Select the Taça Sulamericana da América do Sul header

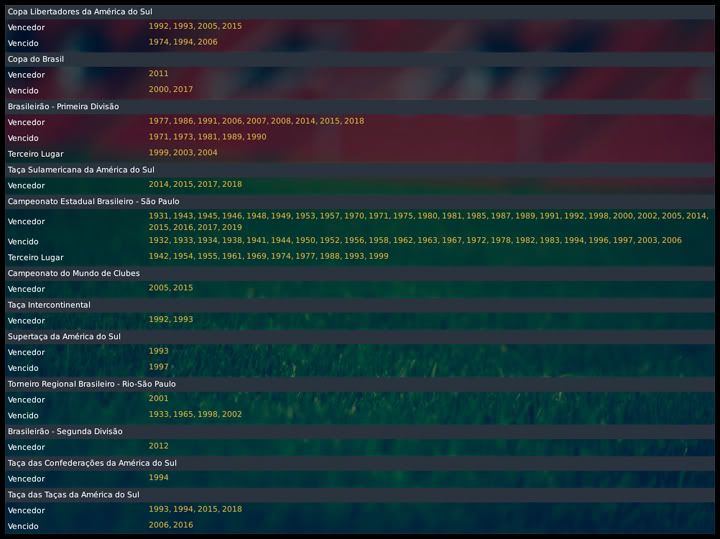(81, 169)
